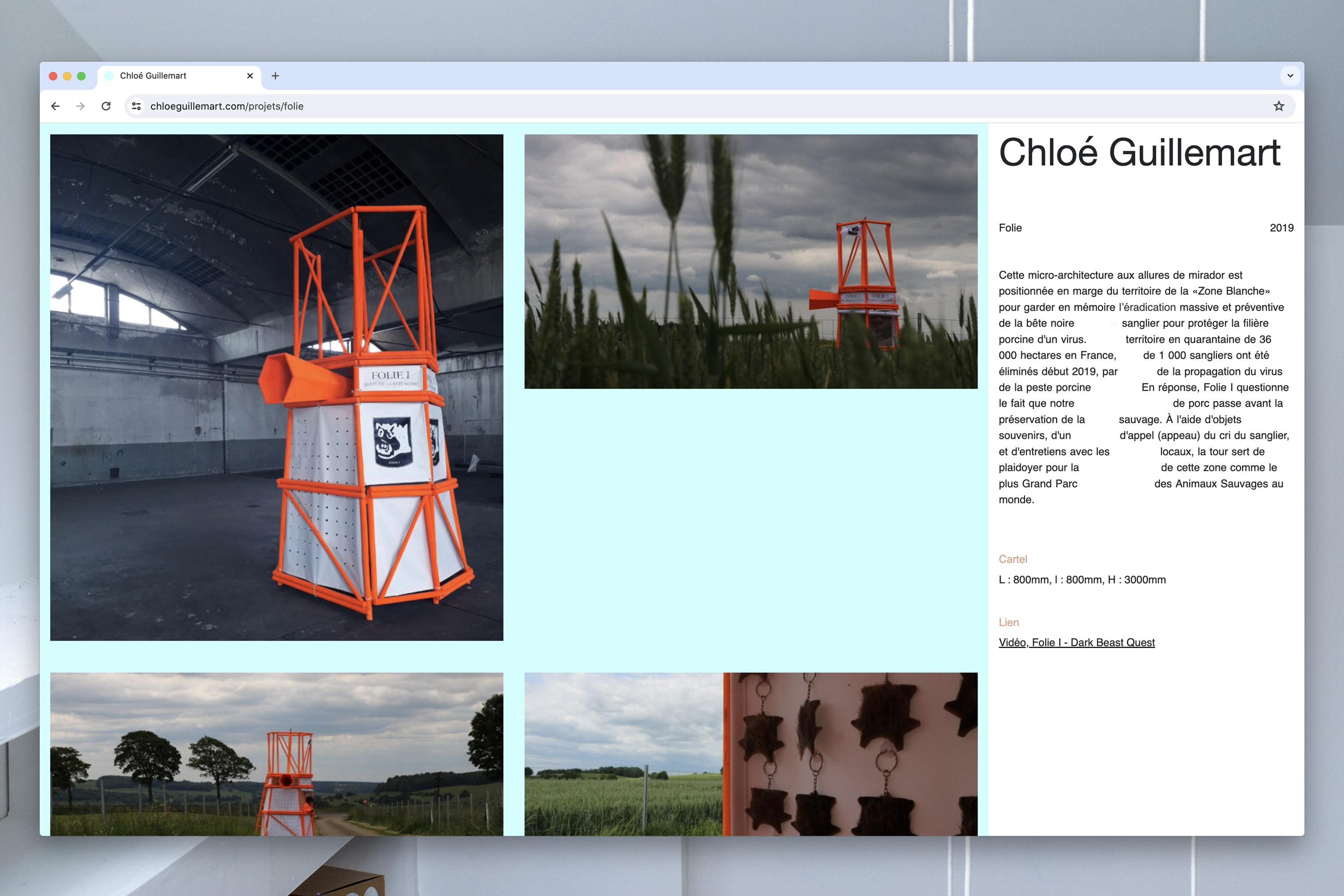Click the green macOS fullscreen button
This screenshot has width=1344, height=896.
[x=81, y=76]
